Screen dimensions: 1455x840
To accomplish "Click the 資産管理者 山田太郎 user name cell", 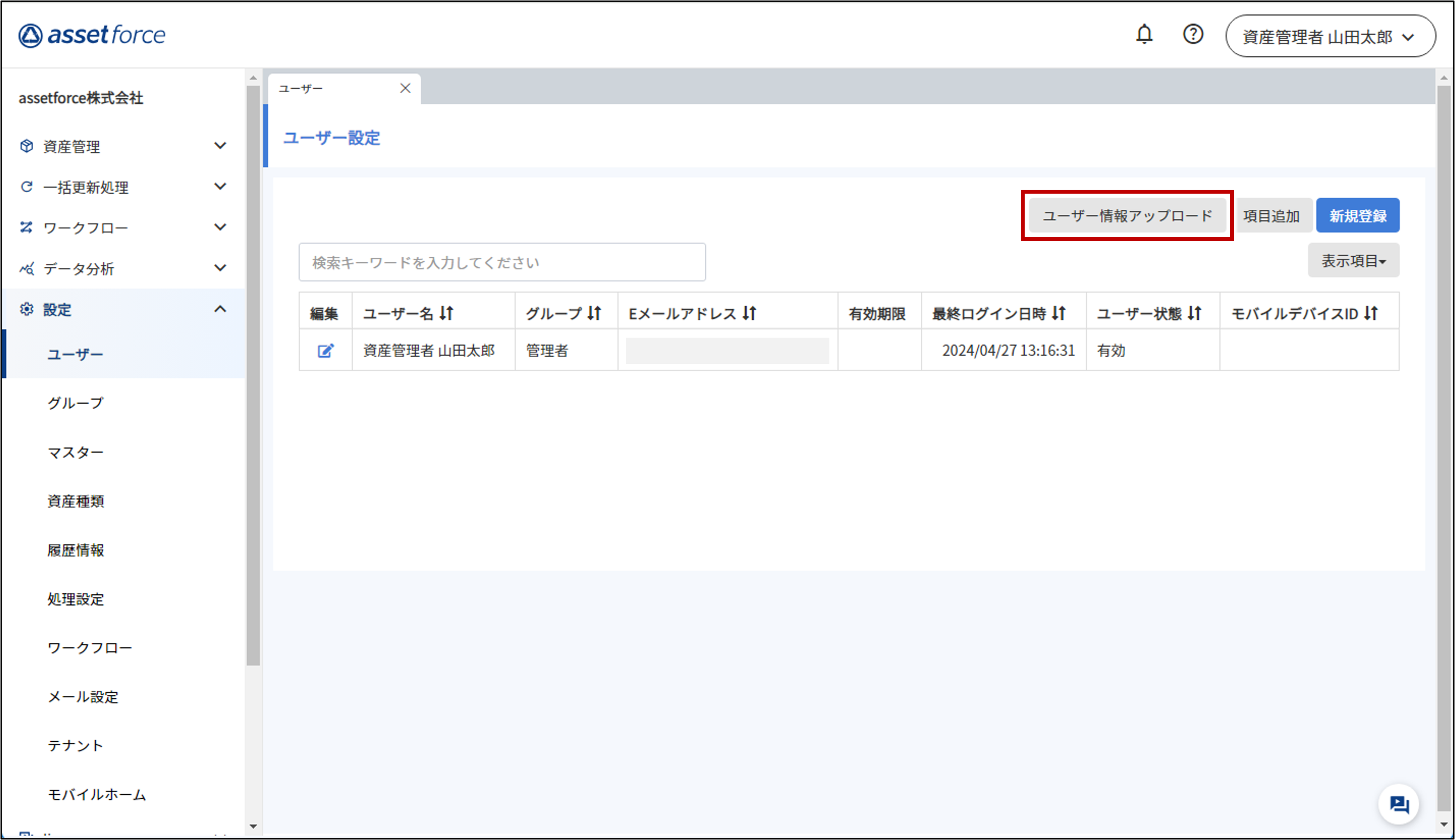I will click(434, 350).
